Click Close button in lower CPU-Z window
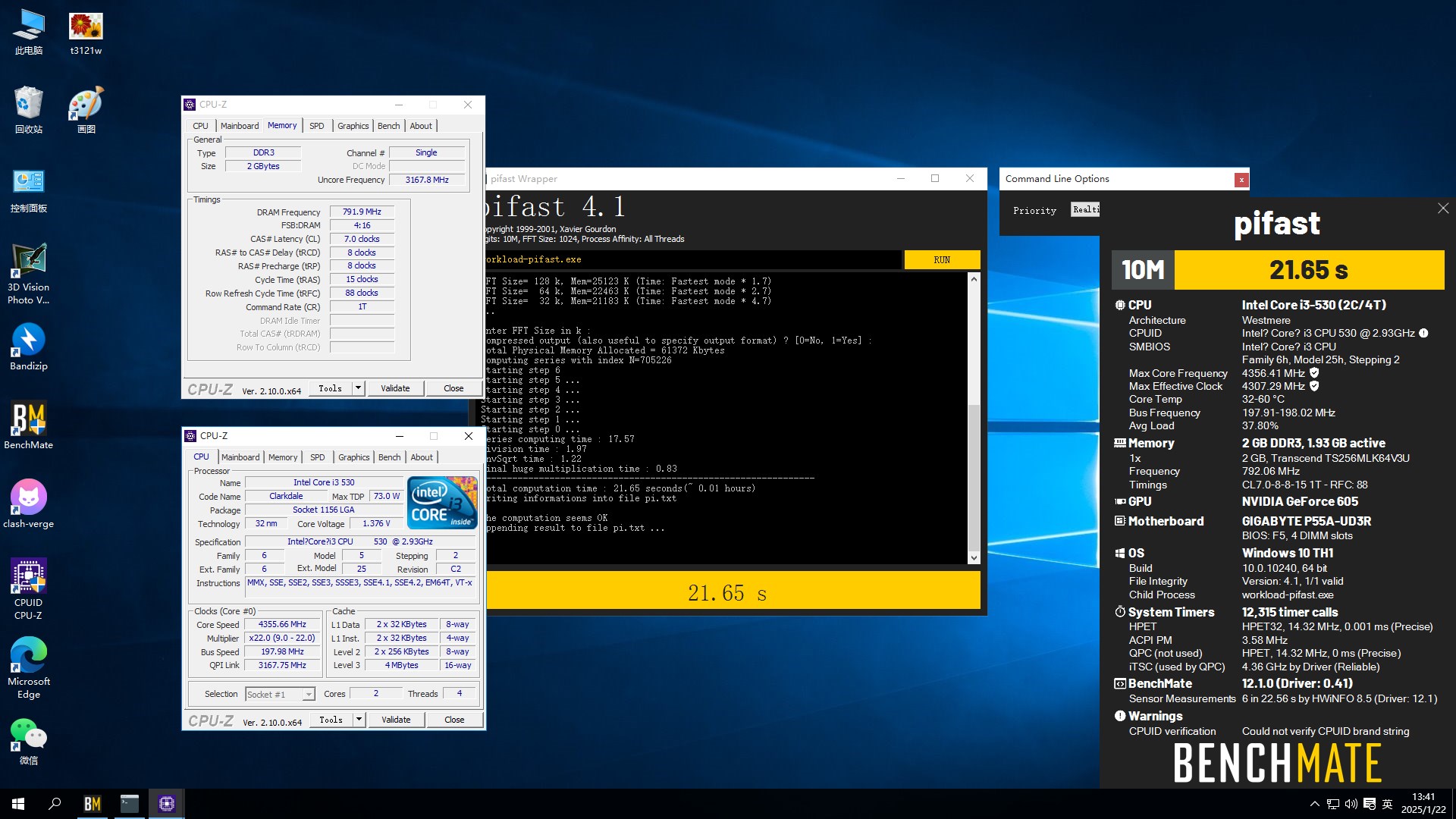This screenshot has width=1456, height=819. point(454,720)
